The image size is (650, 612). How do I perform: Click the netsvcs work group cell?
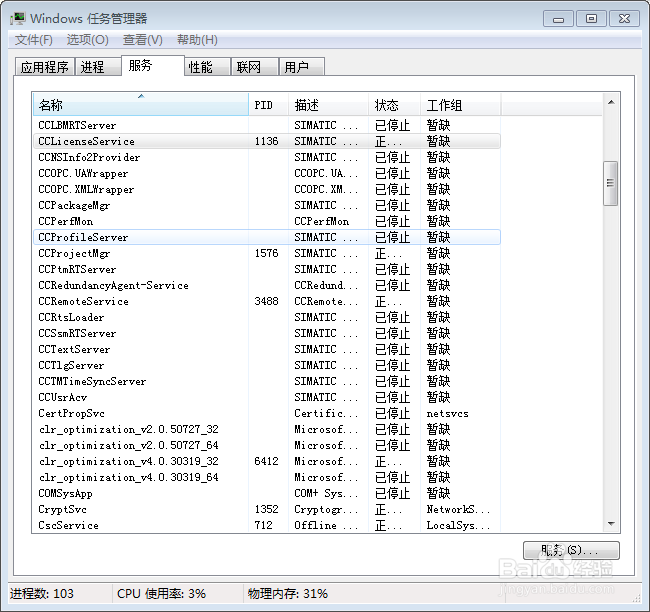tap(447, 413)
